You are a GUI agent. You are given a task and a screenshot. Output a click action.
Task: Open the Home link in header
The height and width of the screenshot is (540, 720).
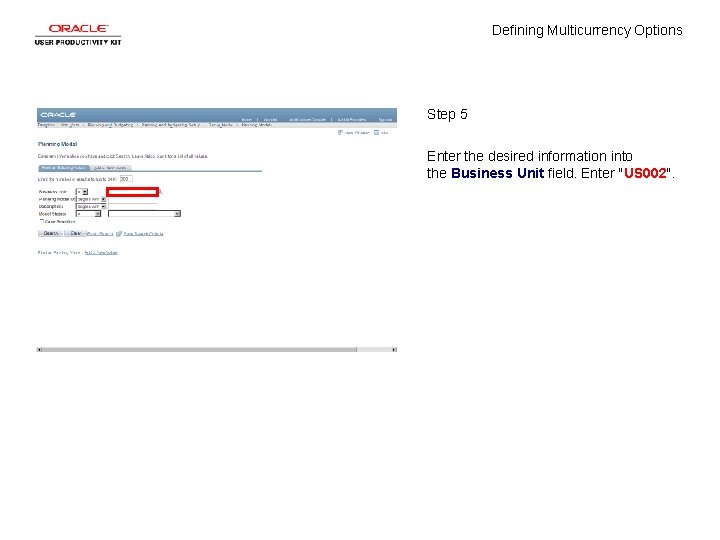point(247,119)
